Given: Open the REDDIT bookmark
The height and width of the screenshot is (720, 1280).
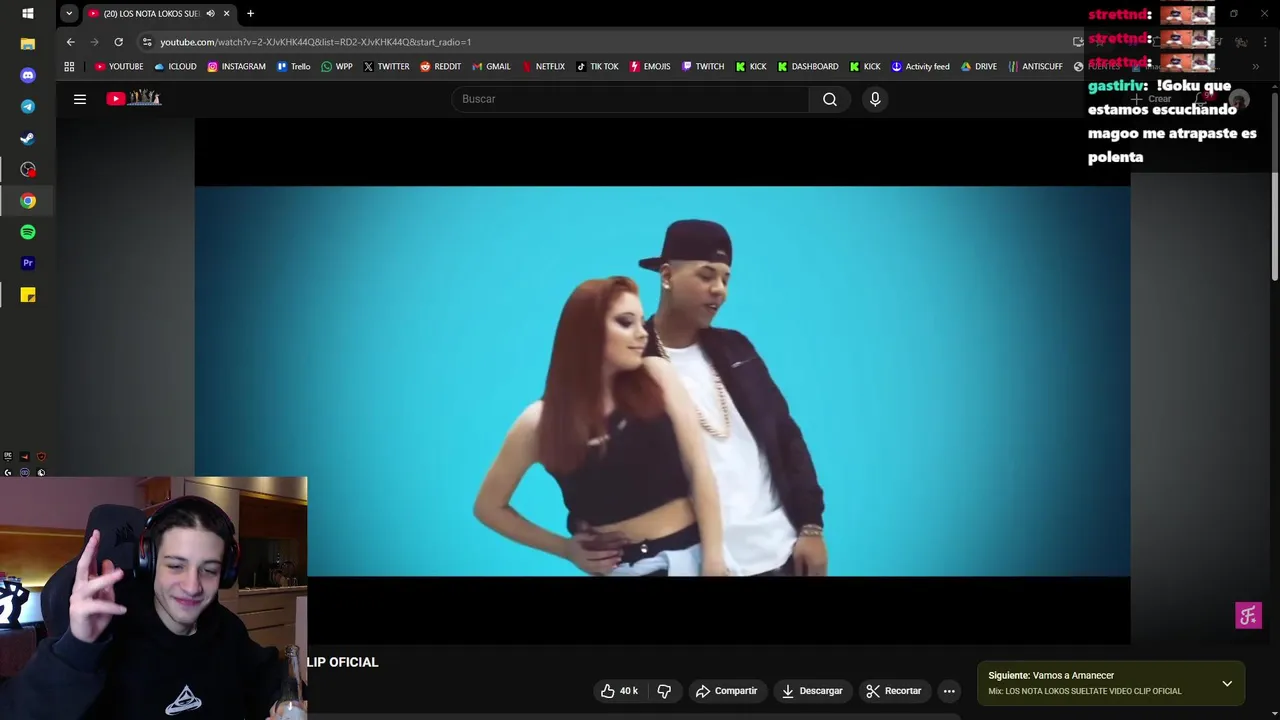Looking at the screenshot, I should pos(440,67).
